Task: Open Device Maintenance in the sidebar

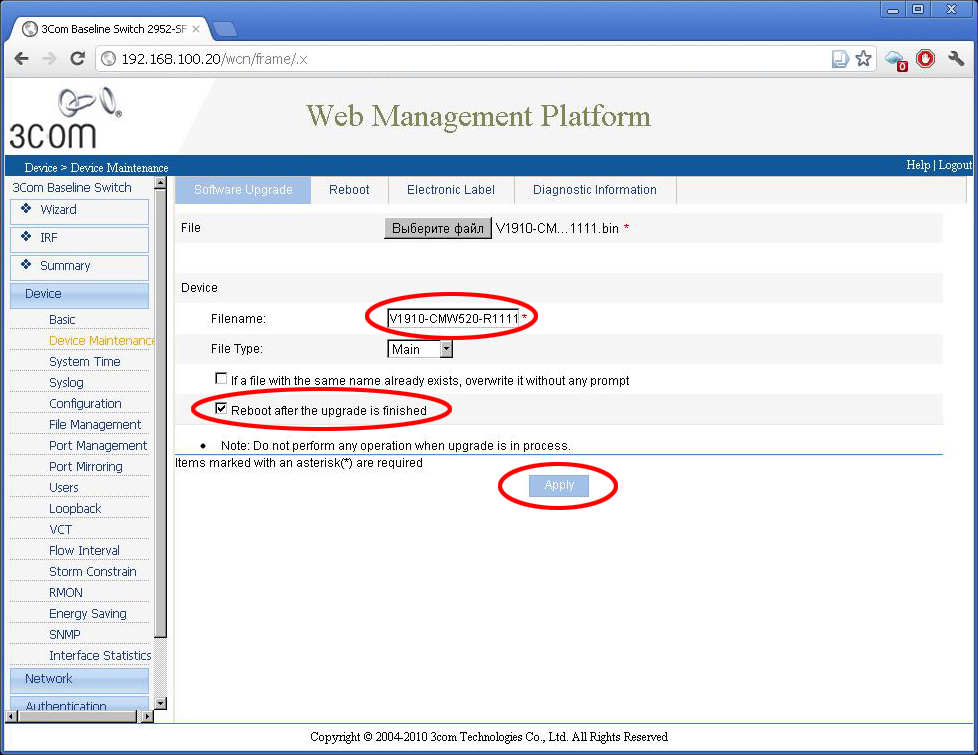Action: (102, 341)
